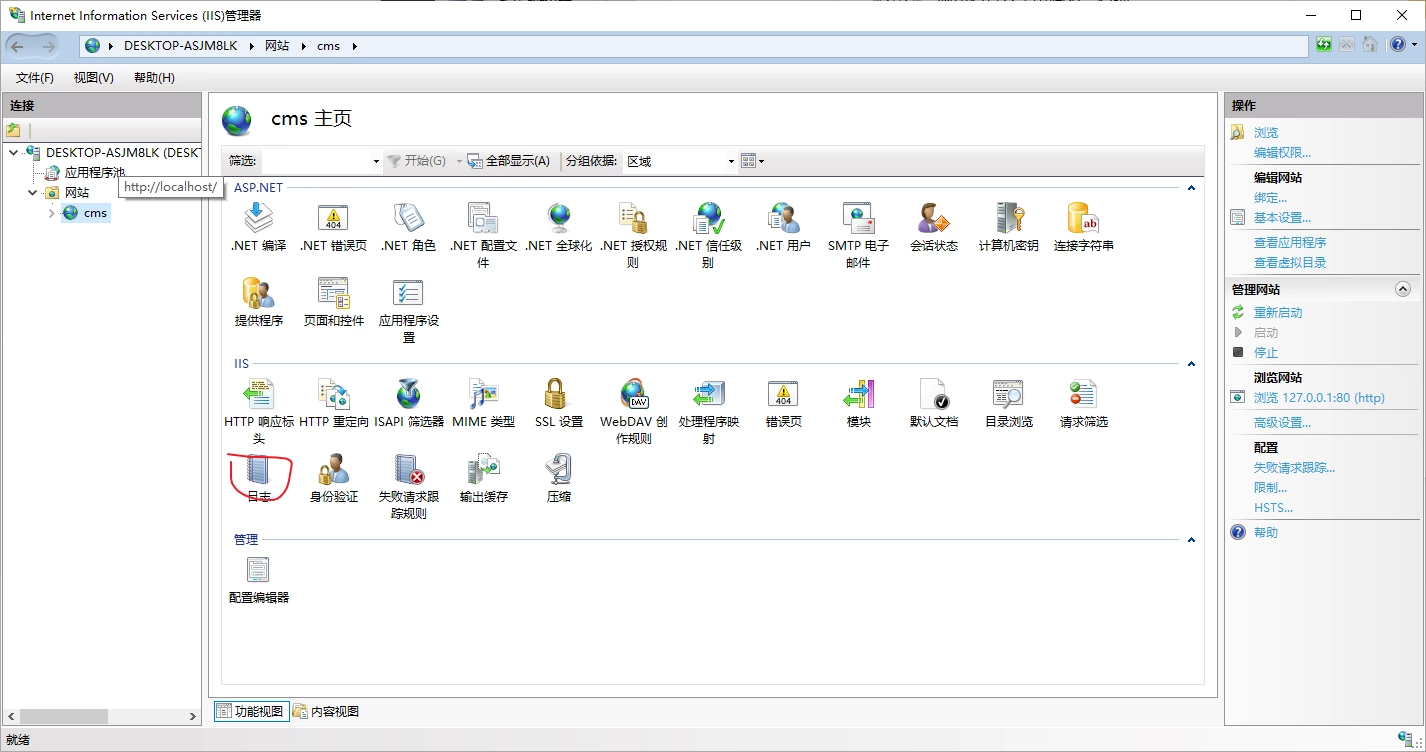The width and height of the screenshot is (1426, 752).
Task: Collapse the IIS group section
Action: 1191,364
